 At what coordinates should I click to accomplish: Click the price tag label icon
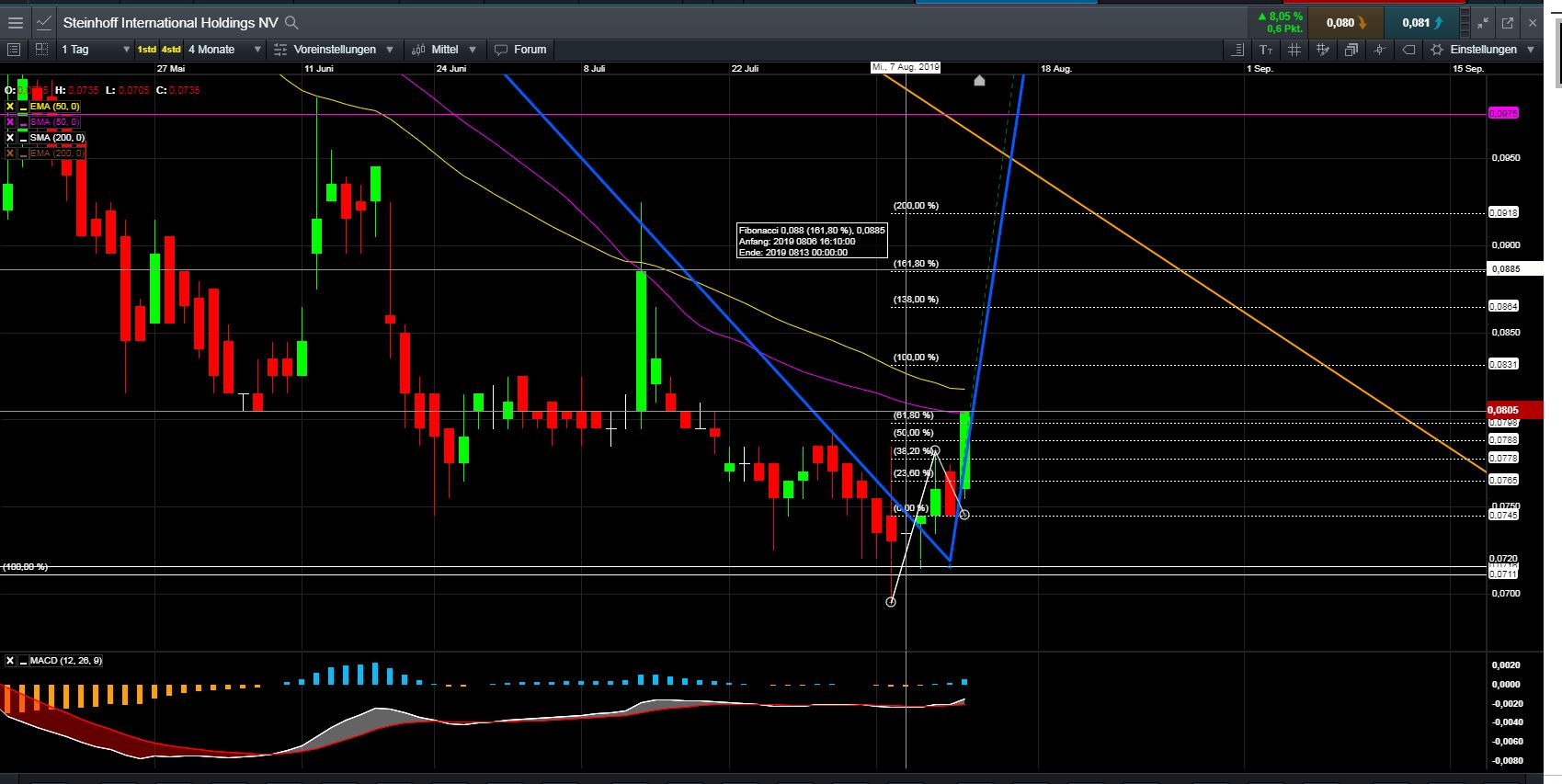(1408, 50)
